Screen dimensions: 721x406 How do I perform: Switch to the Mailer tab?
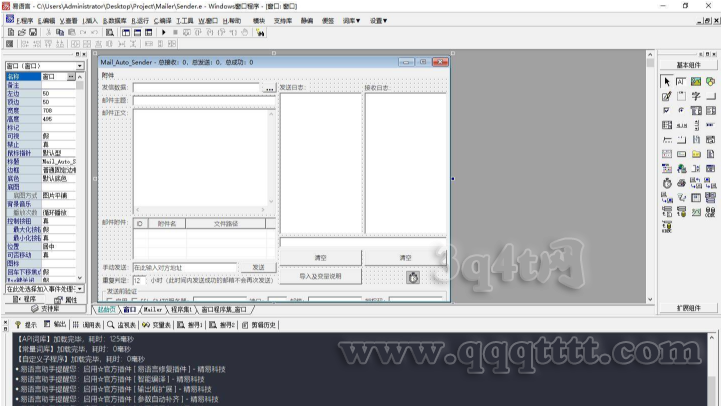point(153,309)
